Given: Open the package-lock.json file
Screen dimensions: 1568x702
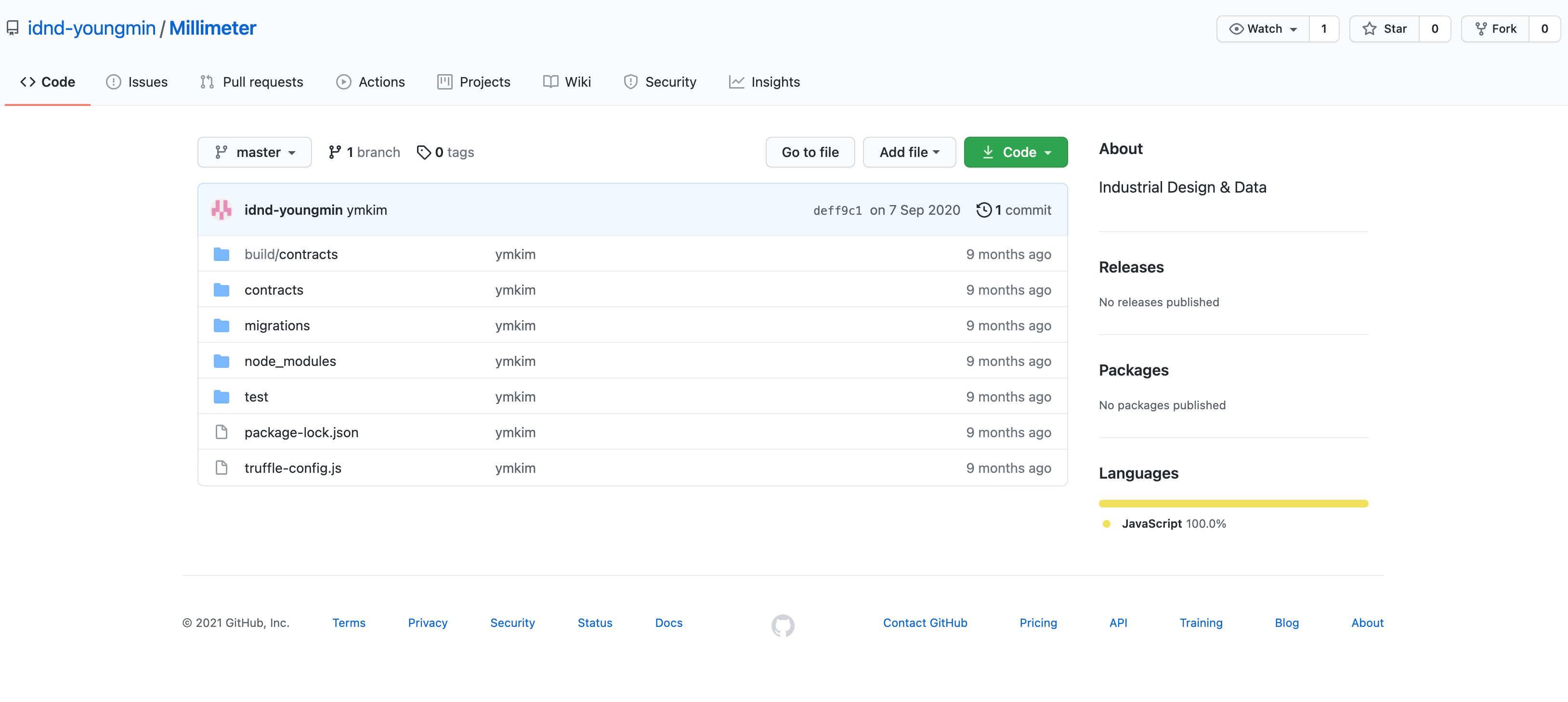Looking at the screenshot, I should click(x=301, y=432).
